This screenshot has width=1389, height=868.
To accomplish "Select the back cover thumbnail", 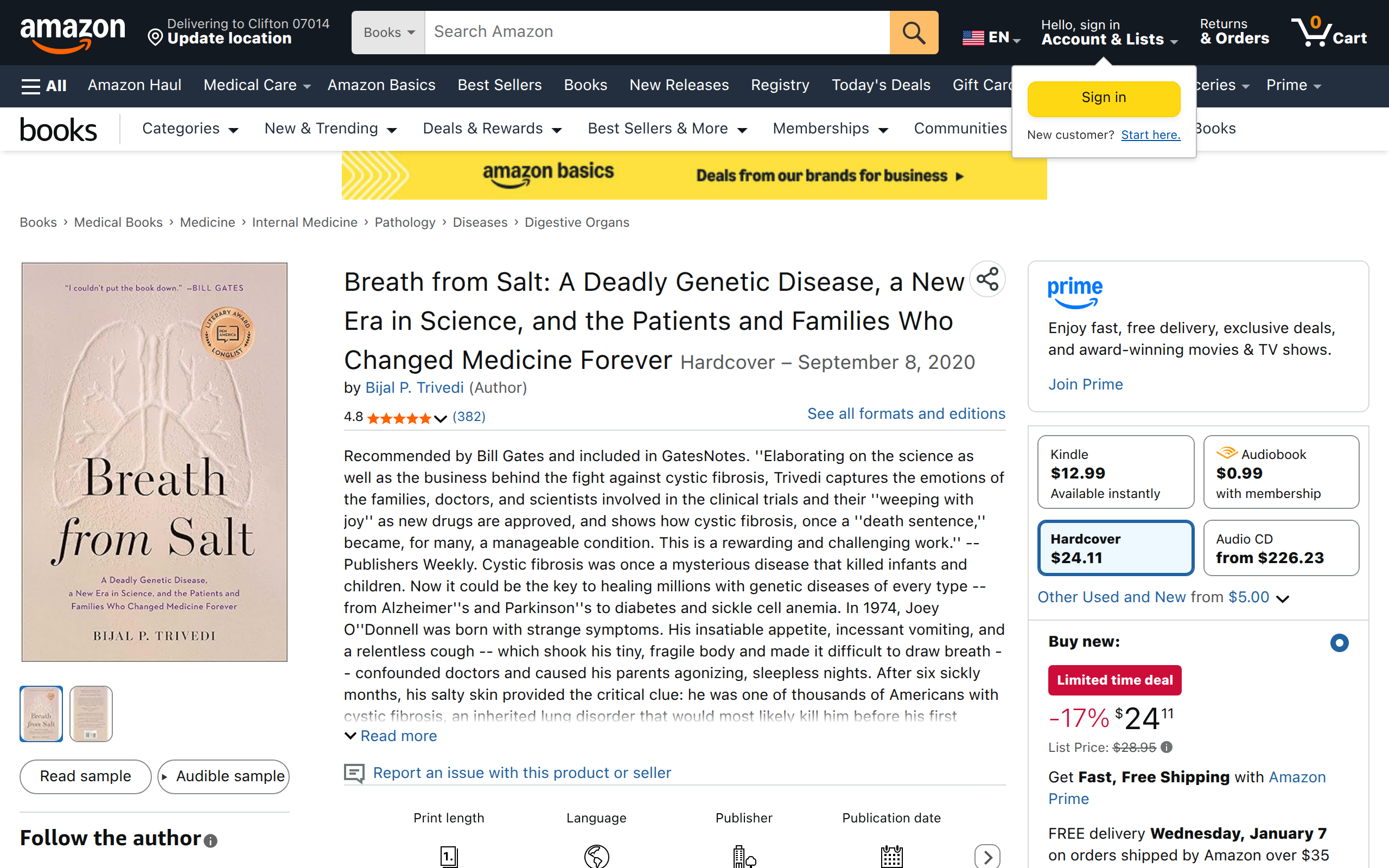I will [x=91, y=713].
